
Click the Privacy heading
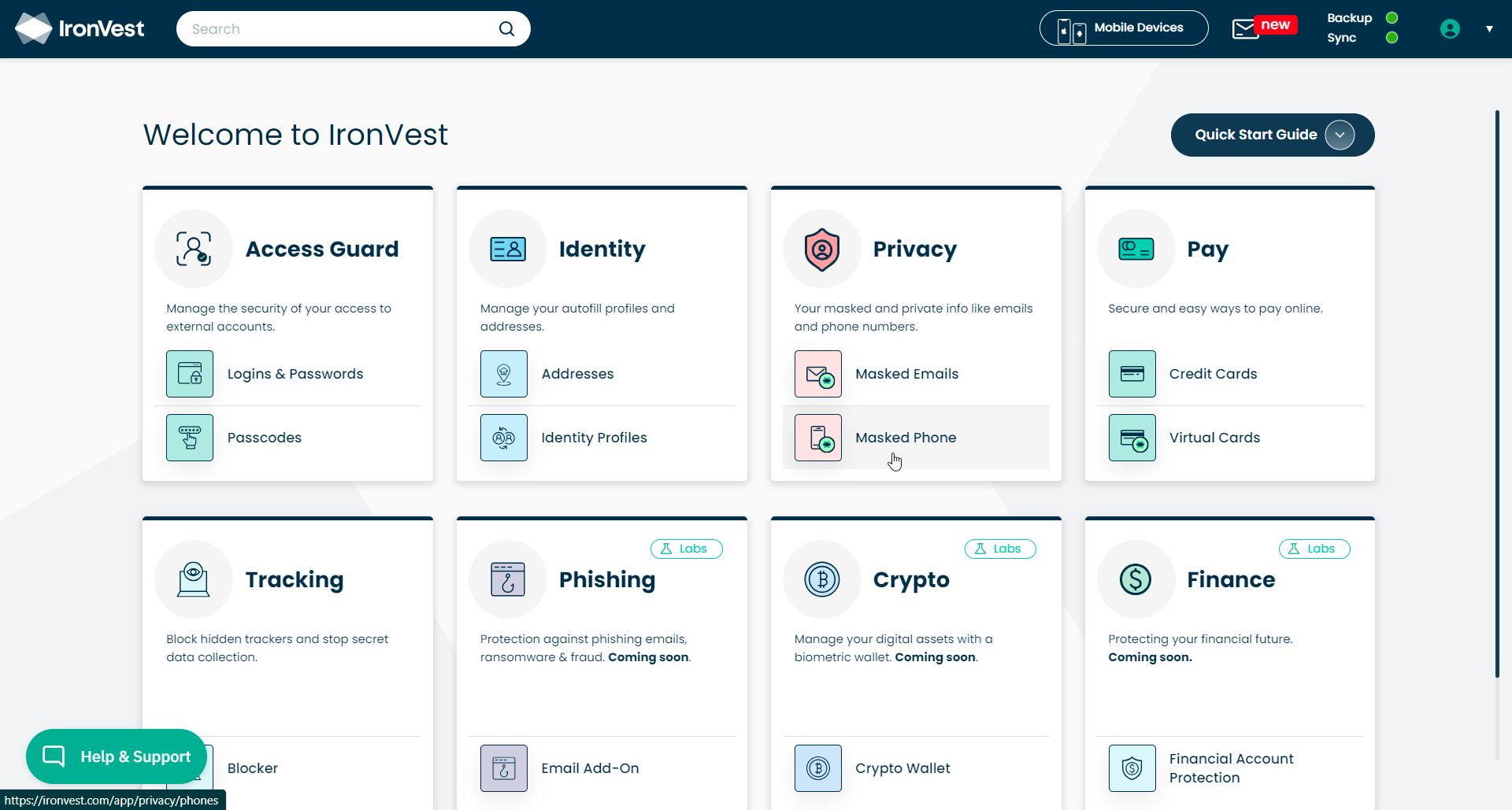915,250
